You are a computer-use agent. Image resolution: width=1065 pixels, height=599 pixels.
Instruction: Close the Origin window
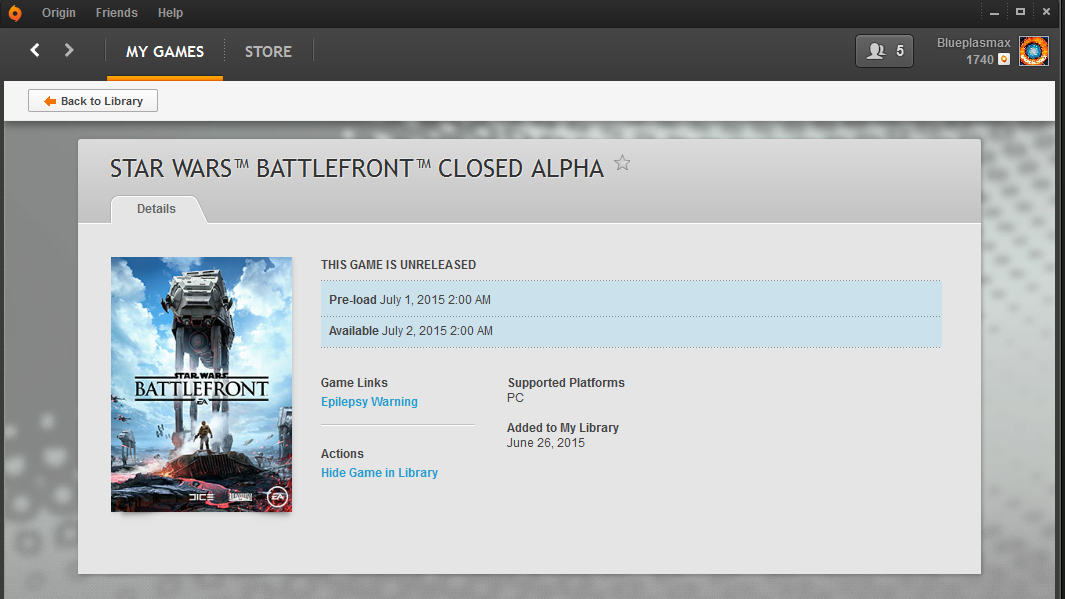click(1046, 12)
